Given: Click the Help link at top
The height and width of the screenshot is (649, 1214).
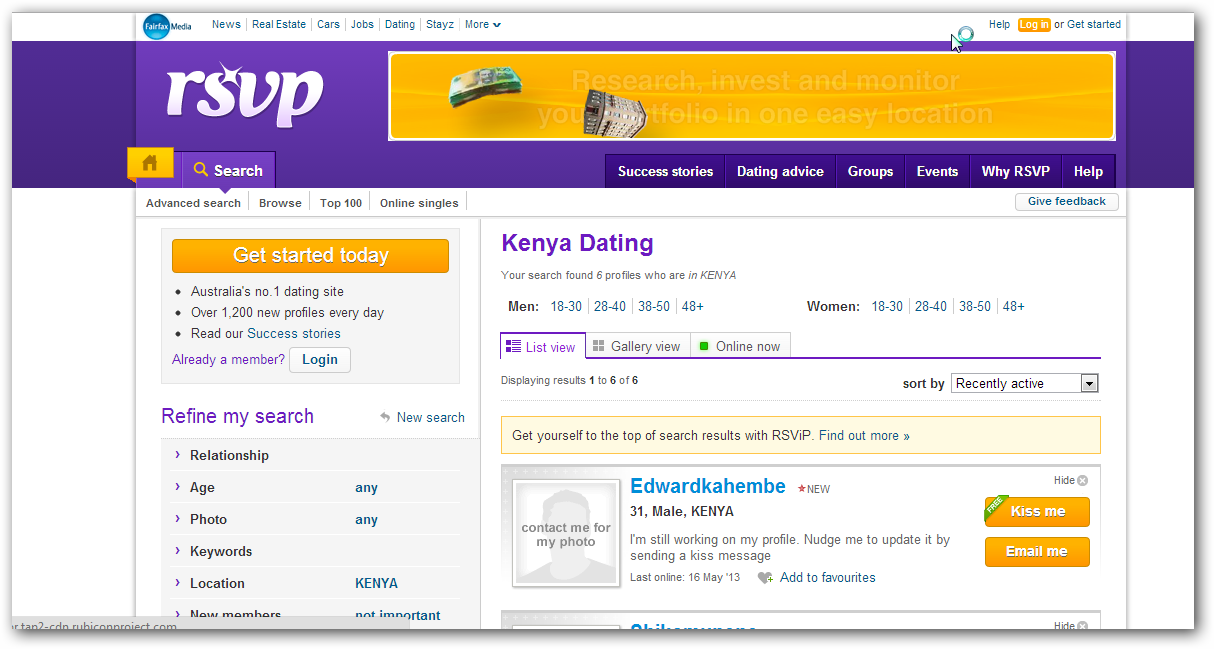Looking at the screenshot, I should 999,25.
